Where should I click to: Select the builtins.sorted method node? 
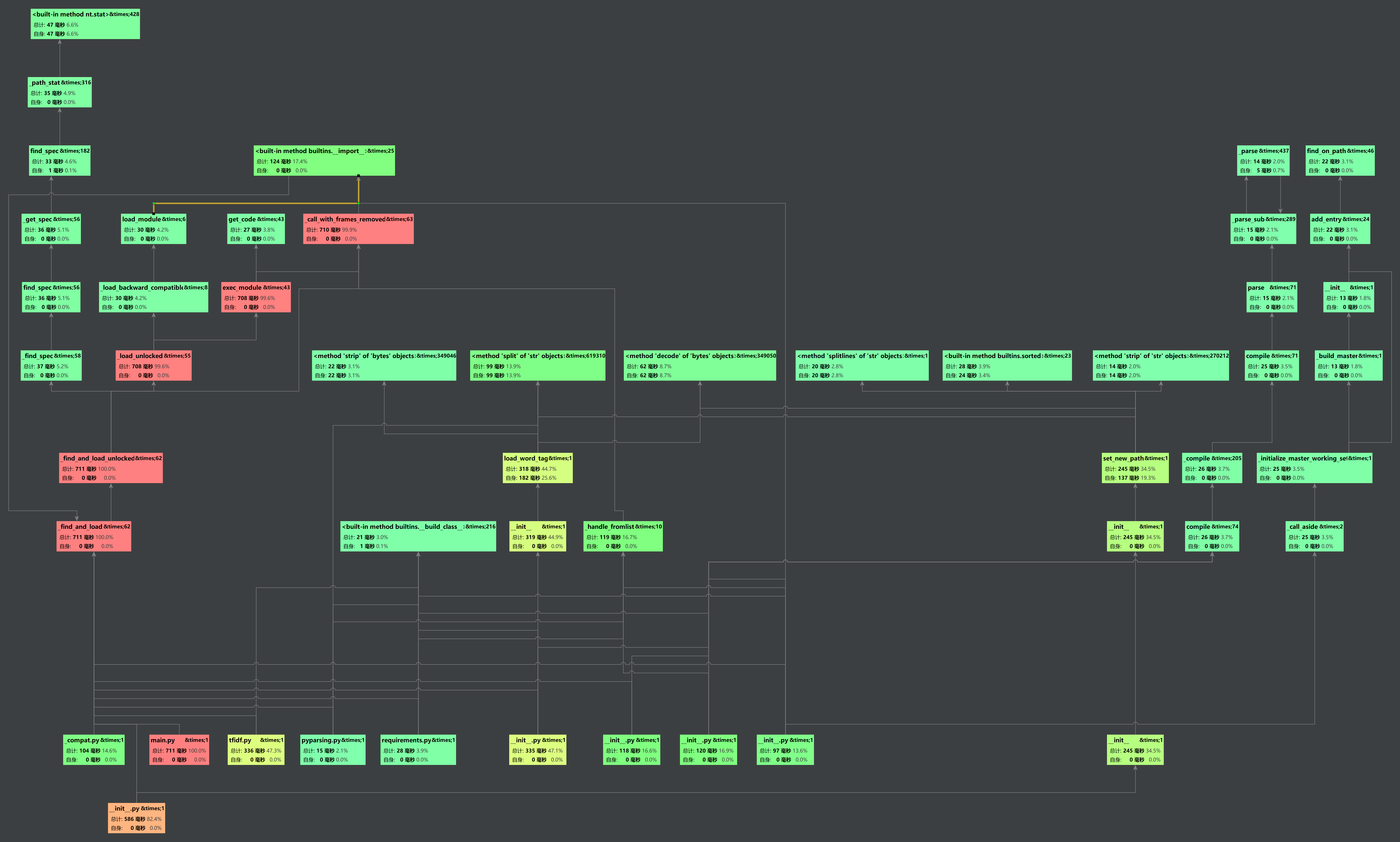1007,365
